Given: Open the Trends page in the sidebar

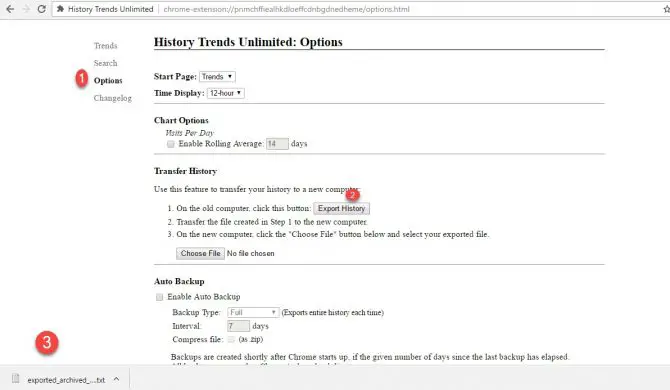Looking at the screenshot, I should coord(106,46).
